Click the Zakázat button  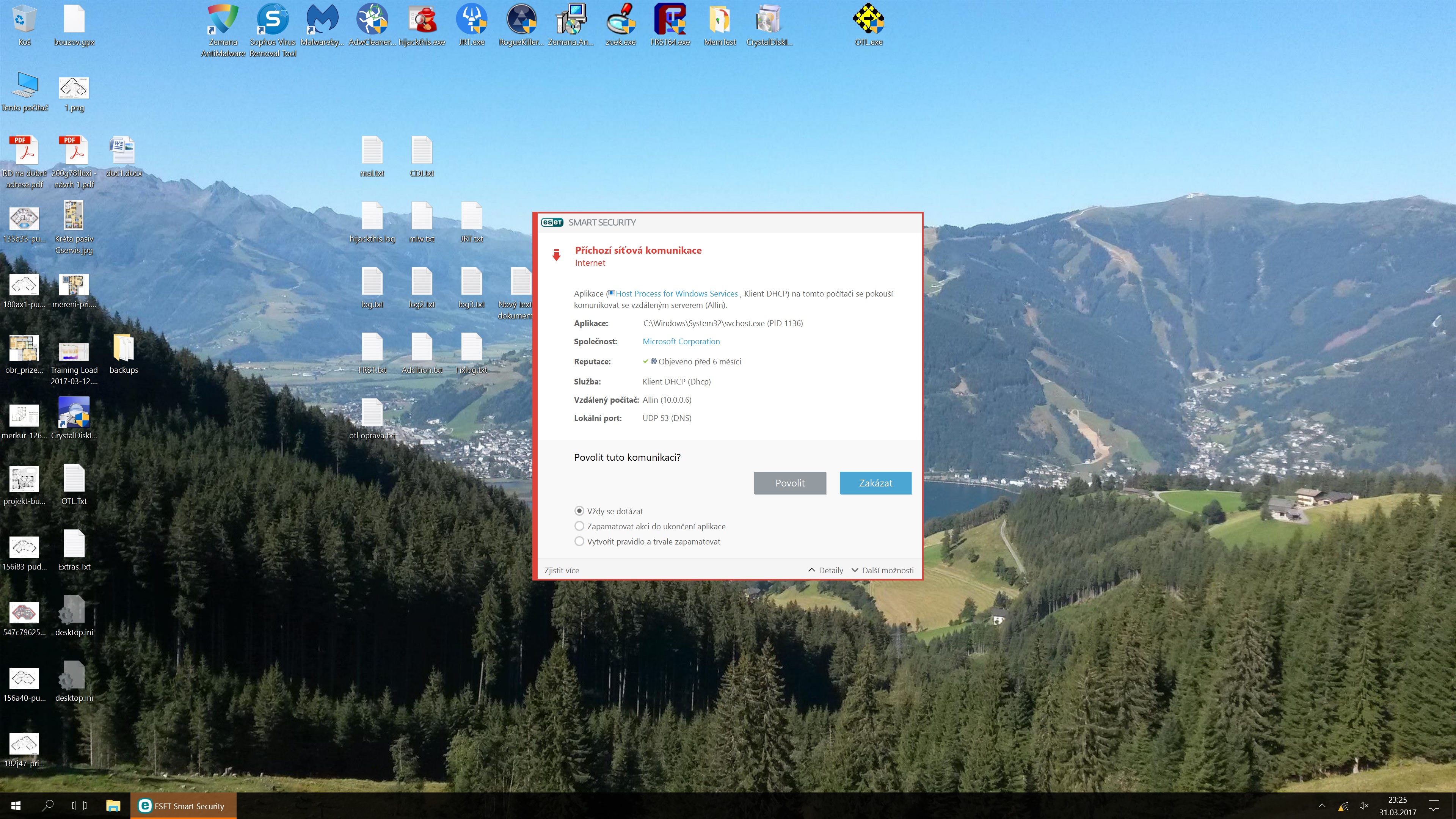[875, 483]
